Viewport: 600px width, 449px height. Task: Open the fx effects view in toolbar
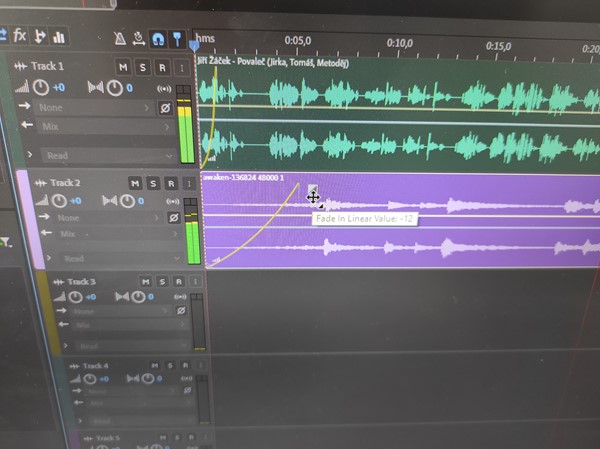[x=20, y=36]
